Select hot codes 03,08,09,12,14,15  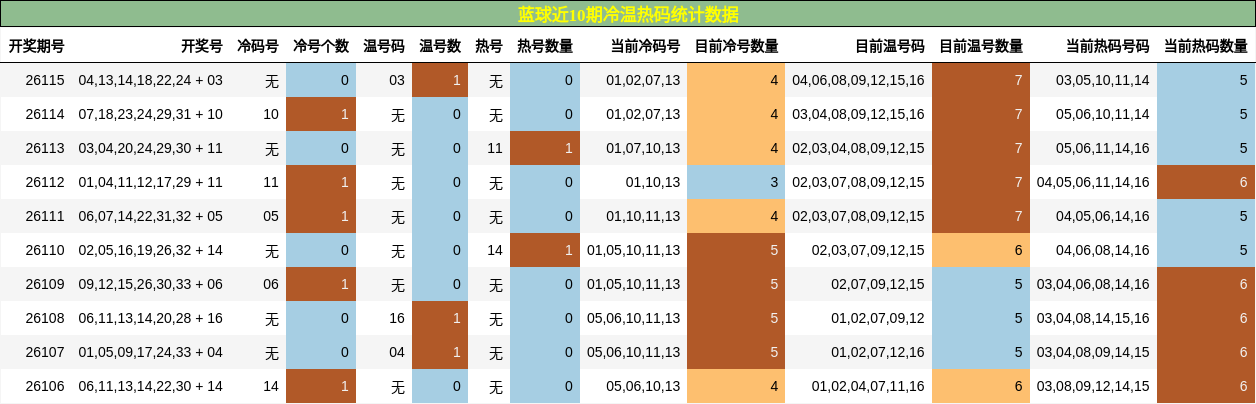pos(1093,386)
